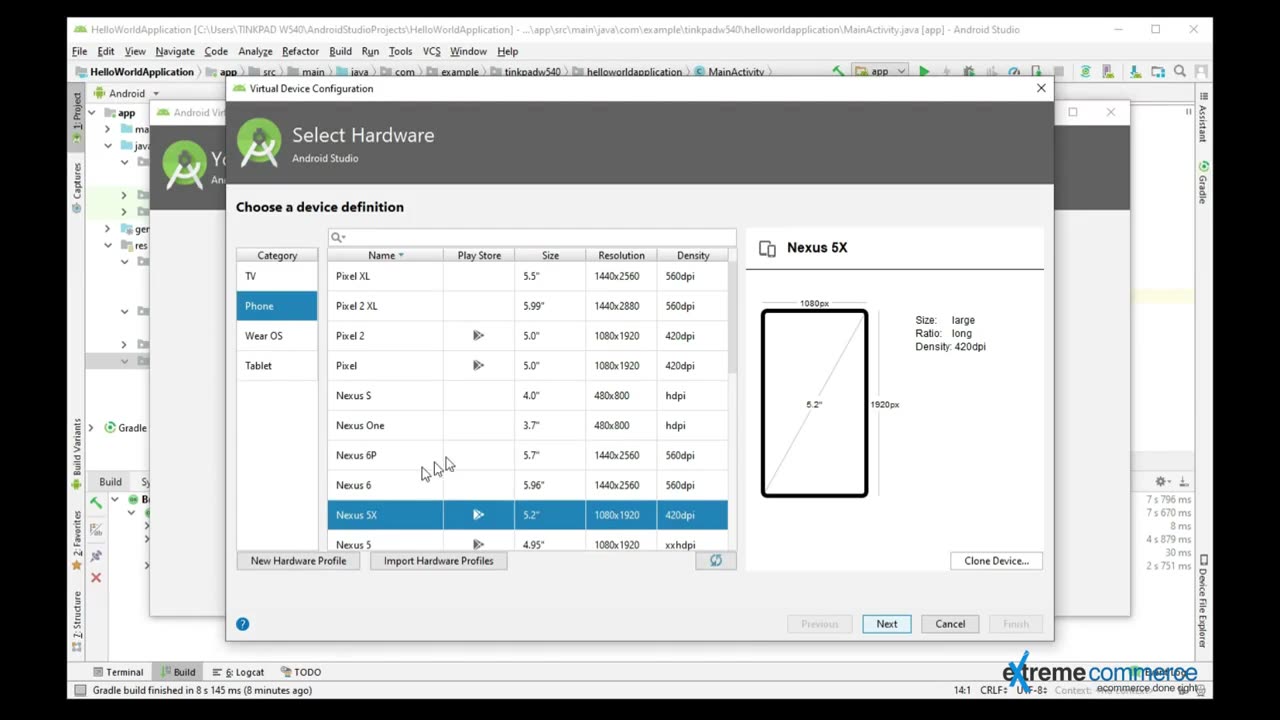Collapse the app node in project tree
This screenshot has height=720, width=1280.
tap(91, 113)
